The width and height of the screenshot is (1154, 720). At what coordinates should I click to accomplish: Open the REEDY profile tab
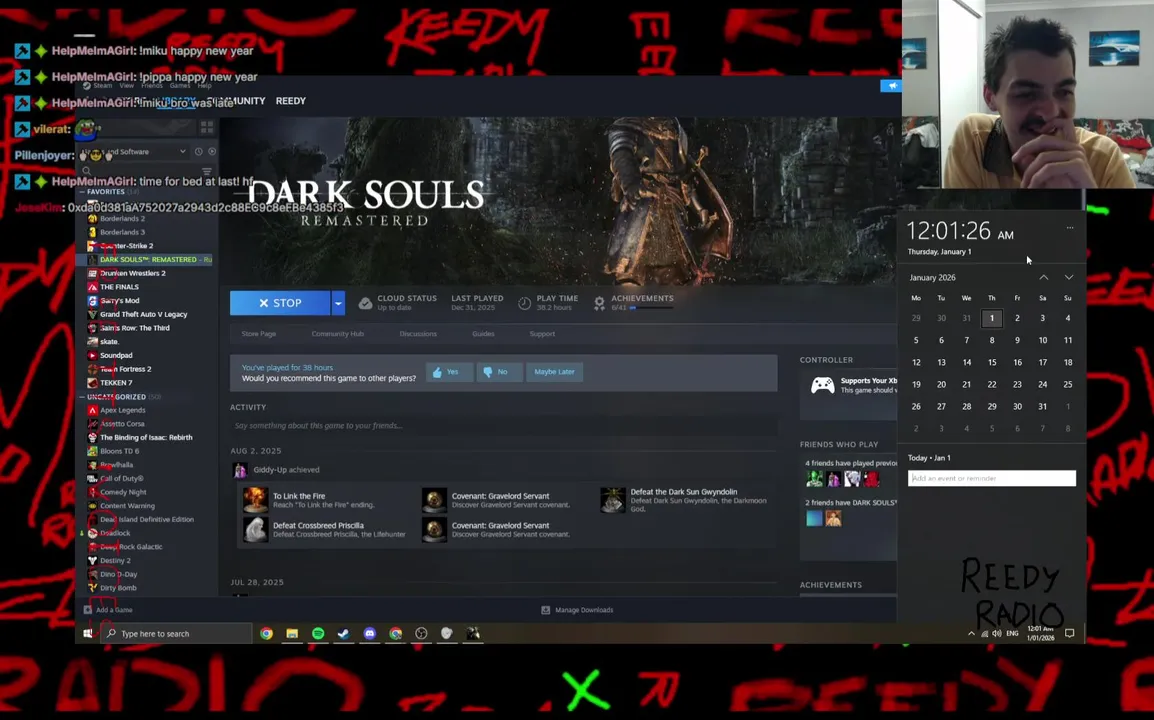point(291,101)
